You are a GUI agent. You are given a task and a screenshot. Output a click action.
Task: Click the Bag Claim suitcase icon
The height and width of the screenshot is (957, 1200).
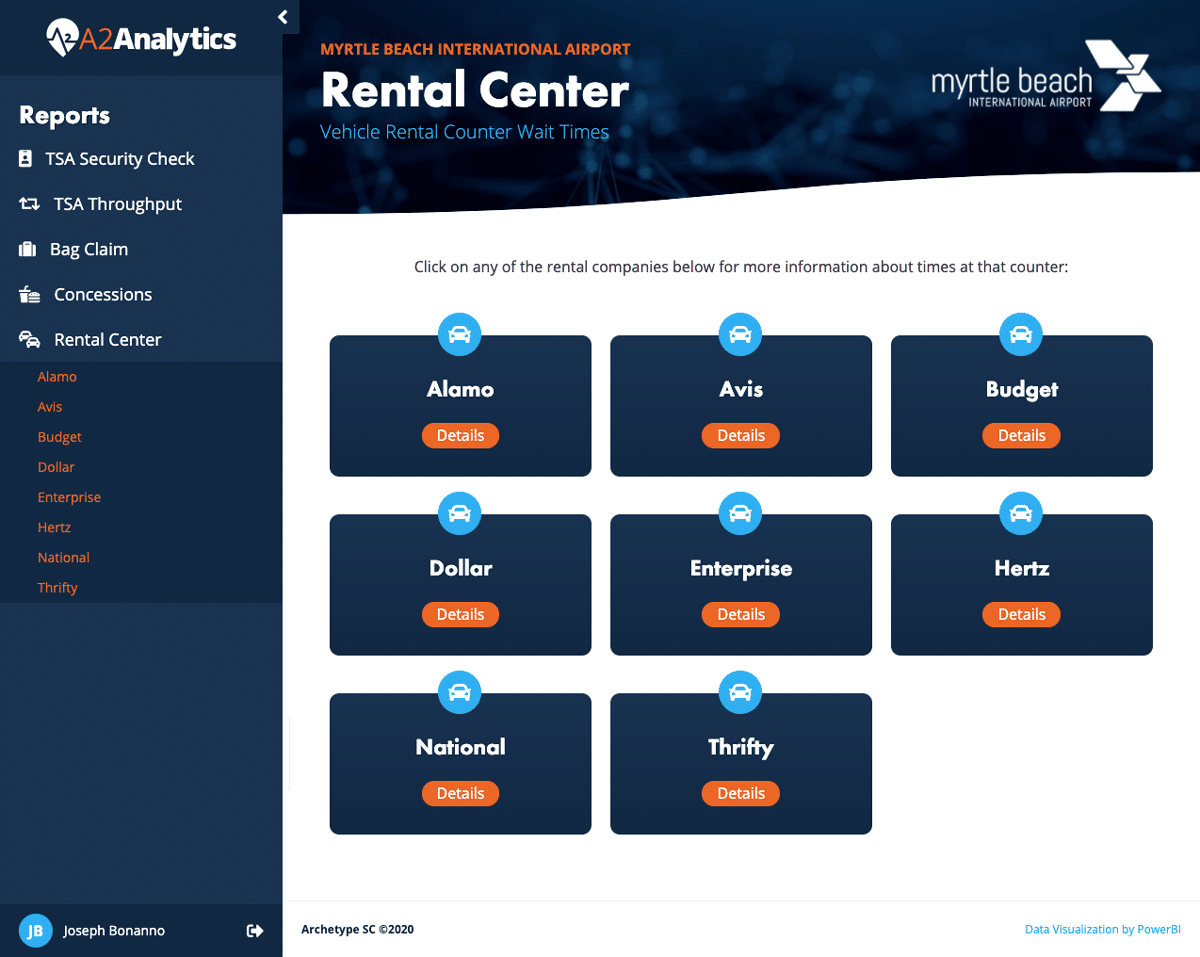[28, 249]
